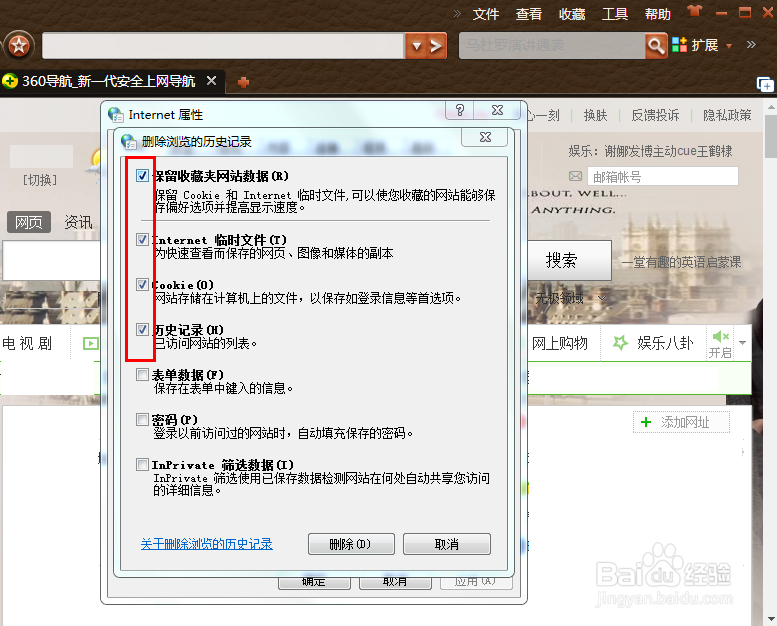Click 取消 in the delete history dialog

point(446,544)
